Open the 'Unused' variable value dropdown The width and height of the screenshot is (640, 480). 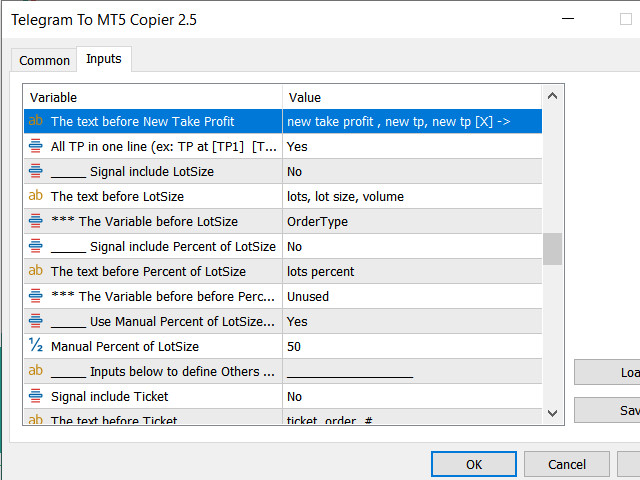(x=410, y=296)
